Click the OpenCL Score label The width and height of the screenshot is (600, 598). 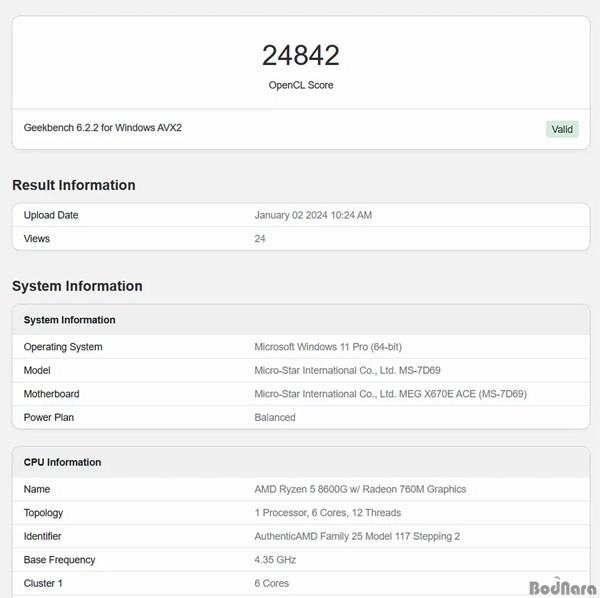[x=301, y=85]
